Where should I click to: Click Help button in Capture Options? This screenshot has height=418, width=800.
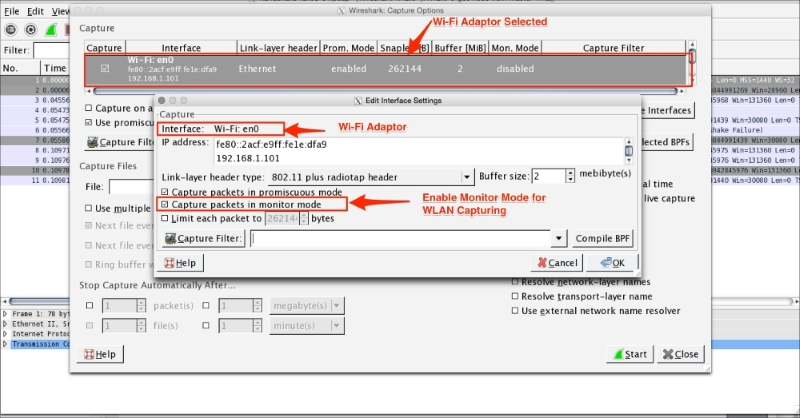click(100, 354)
